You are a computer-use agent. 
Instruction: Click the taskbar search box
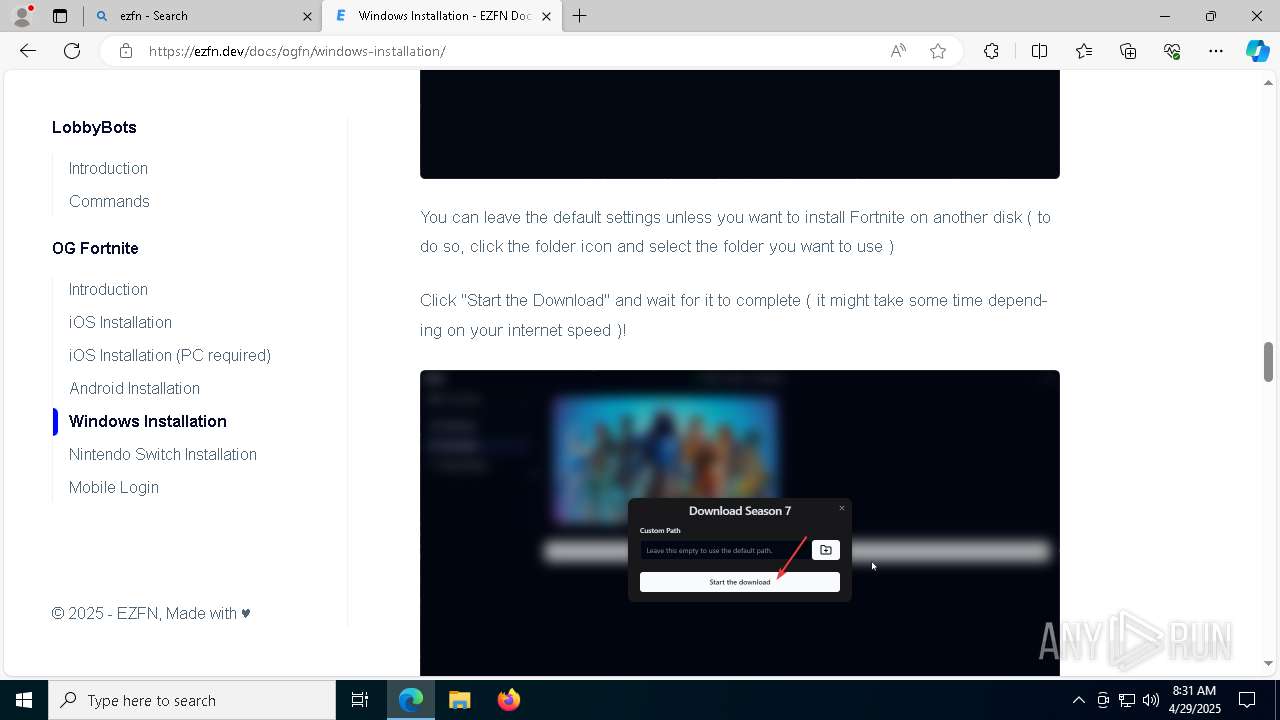(x=192, y=700)
